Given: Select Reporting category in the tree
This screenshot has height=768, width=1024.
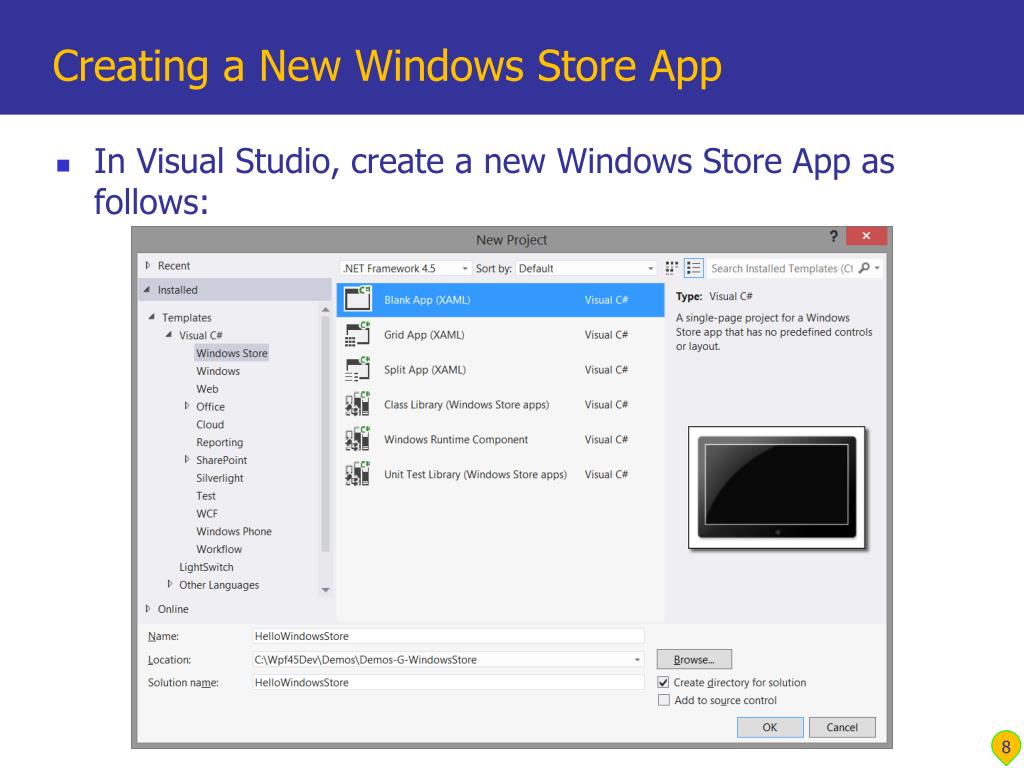Looking at the screenshot, I should click(x=219, y=442).
